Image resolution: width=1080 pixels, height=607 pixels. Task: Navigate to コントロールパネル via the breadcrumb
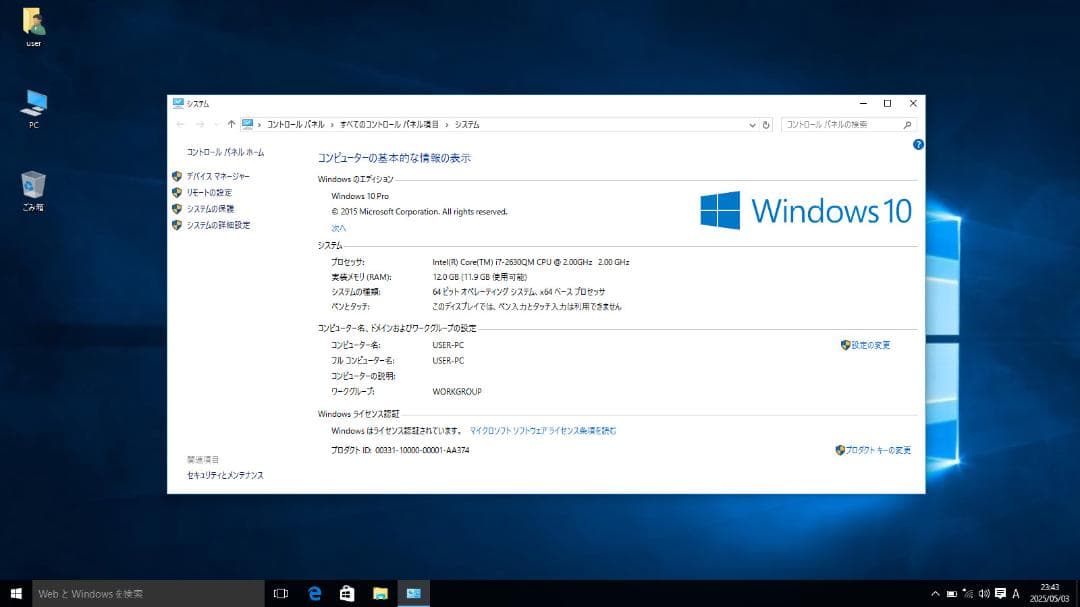[x=295, y=124]
